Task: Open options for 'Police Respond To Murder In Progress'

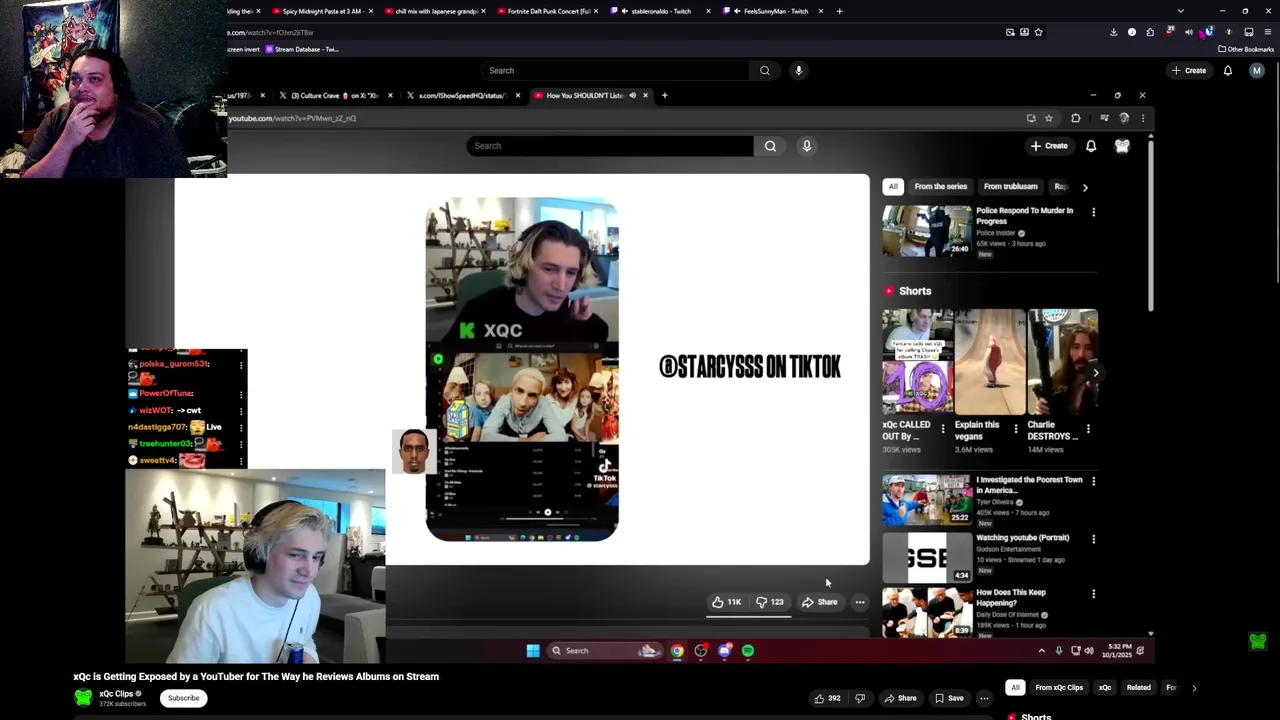Action: (x=1093, y=212)
